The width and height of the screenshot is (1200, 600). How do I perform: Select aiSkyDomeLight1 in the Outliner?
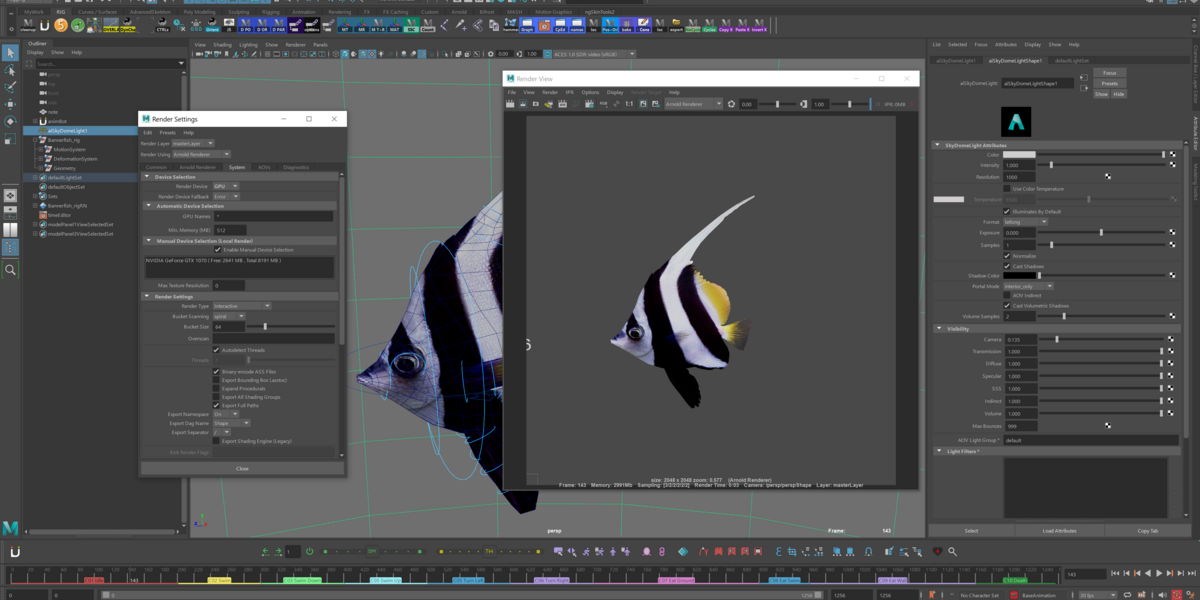pos(67,130)
